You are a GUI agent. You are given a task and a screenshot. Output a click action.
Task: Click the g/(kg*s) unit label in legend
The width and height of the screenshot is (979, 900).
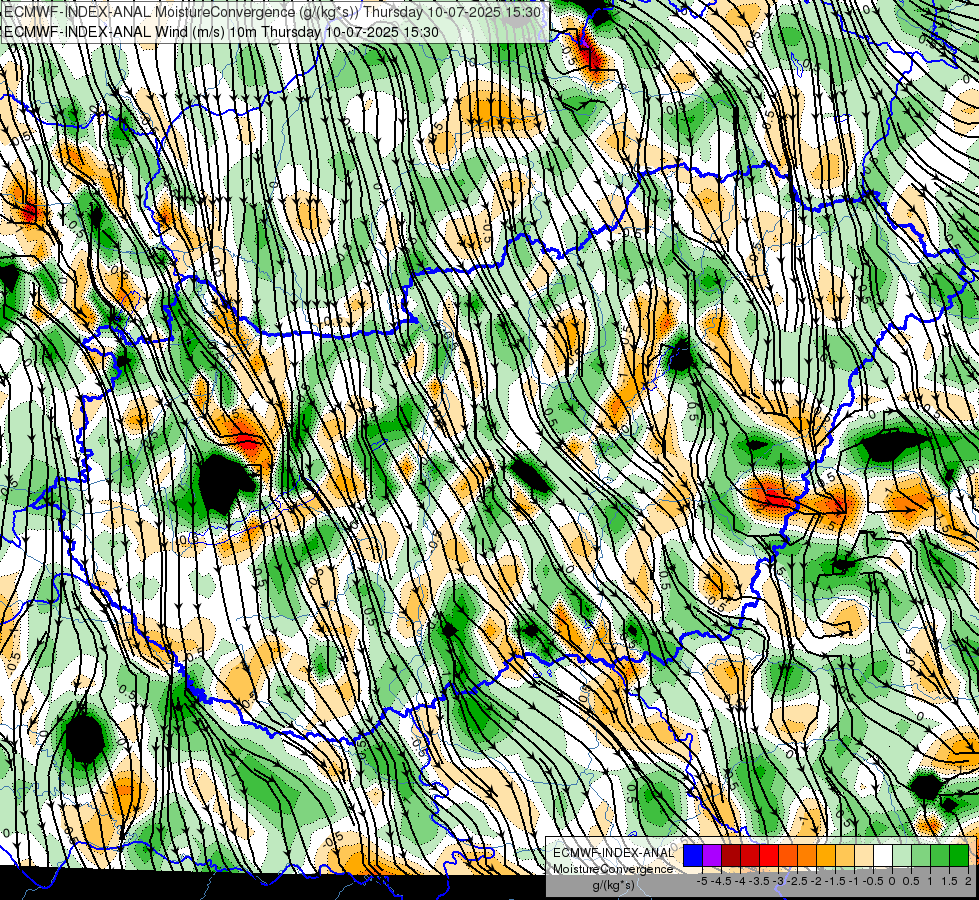coord(613,885)
